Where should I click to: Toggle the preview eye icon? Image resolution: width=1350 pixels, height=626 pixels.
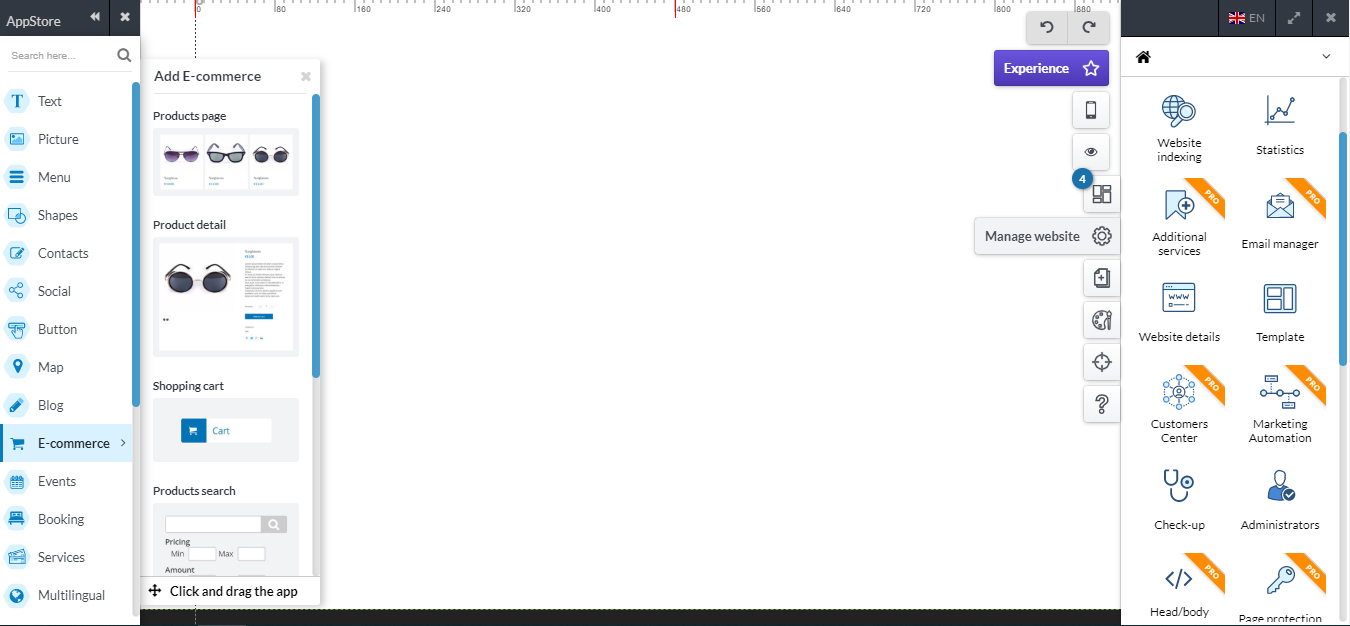(x=1091, y=152)
